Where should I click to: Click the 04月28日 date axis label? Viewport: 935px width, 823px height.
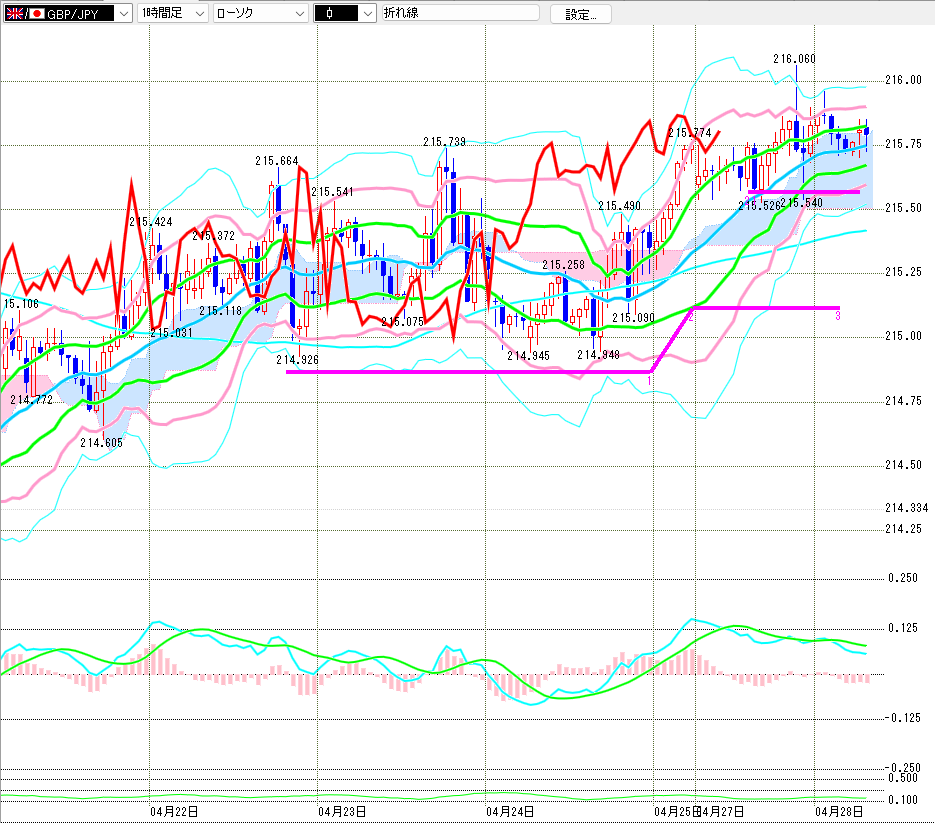coord(839,810)
